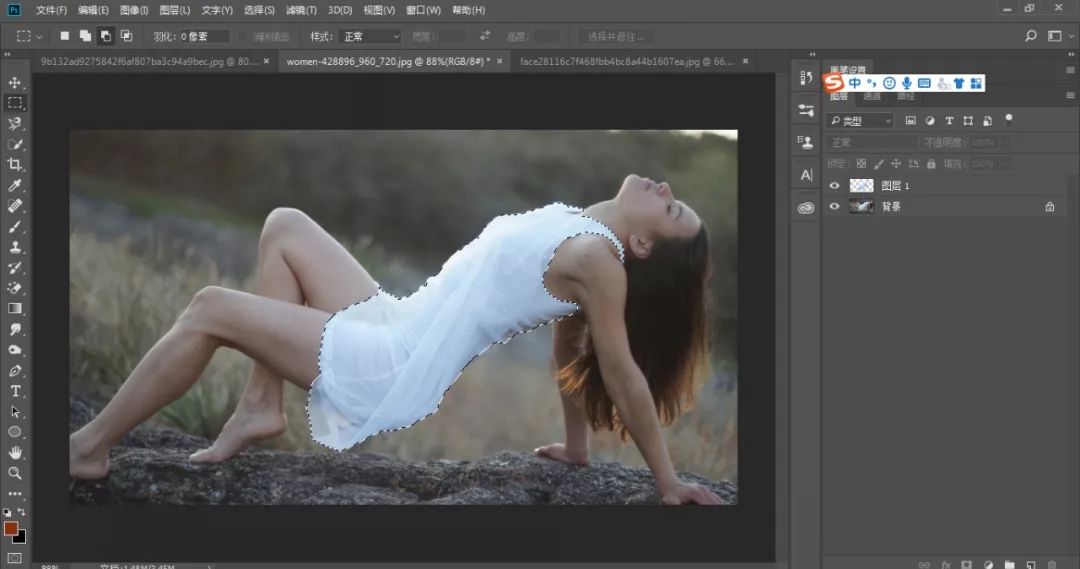Switch to 9b132ad9275842f6af807ba3c94a9bec.jpg tab
The height and width of the screenshot is (569, 1080).
coord(149,61)
